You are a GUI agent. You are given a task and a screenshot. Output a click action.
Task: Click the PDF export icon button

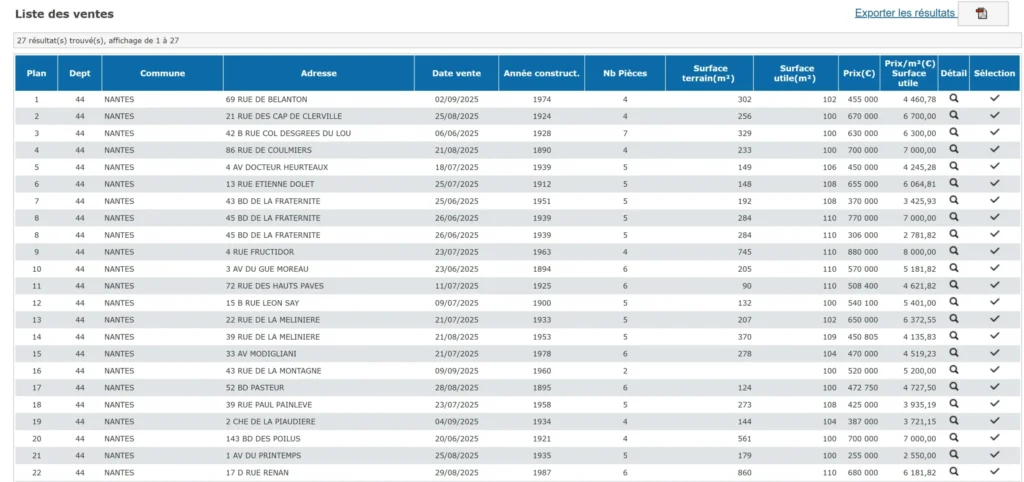point(982,14)
